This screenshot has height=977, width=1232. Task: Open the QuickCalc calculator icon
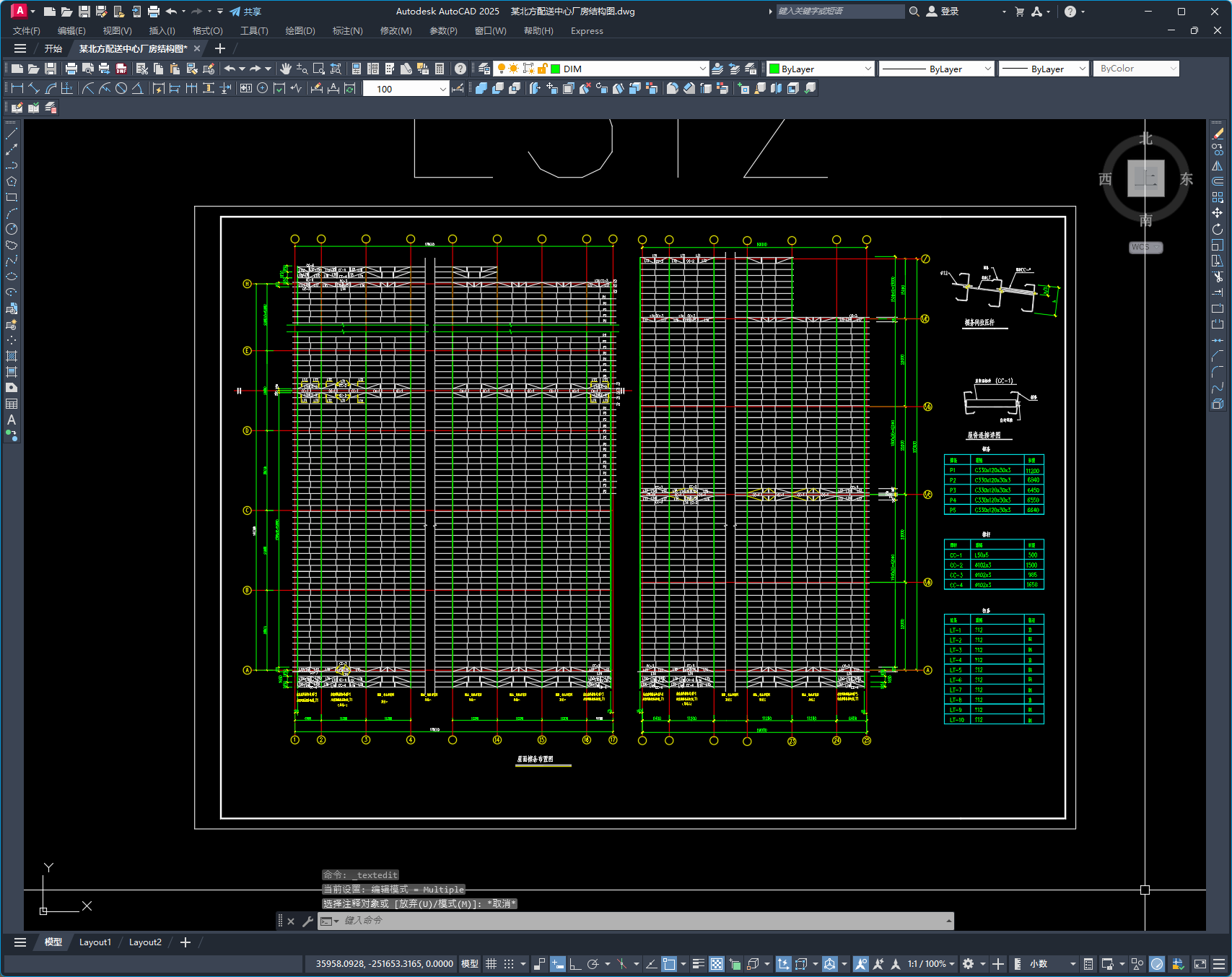440,69
